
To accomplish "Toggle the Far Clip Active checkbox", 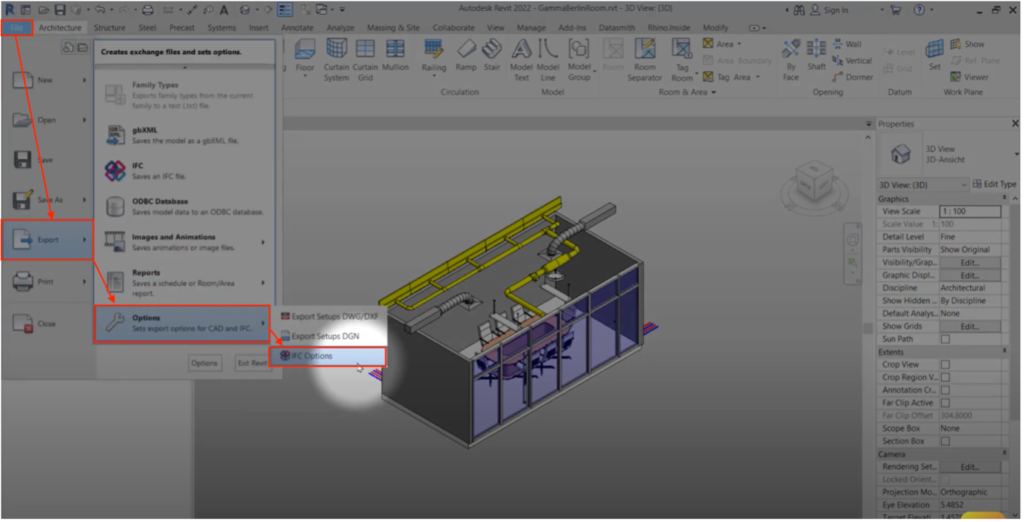I will pyautogui.click(x=945, y=402).
